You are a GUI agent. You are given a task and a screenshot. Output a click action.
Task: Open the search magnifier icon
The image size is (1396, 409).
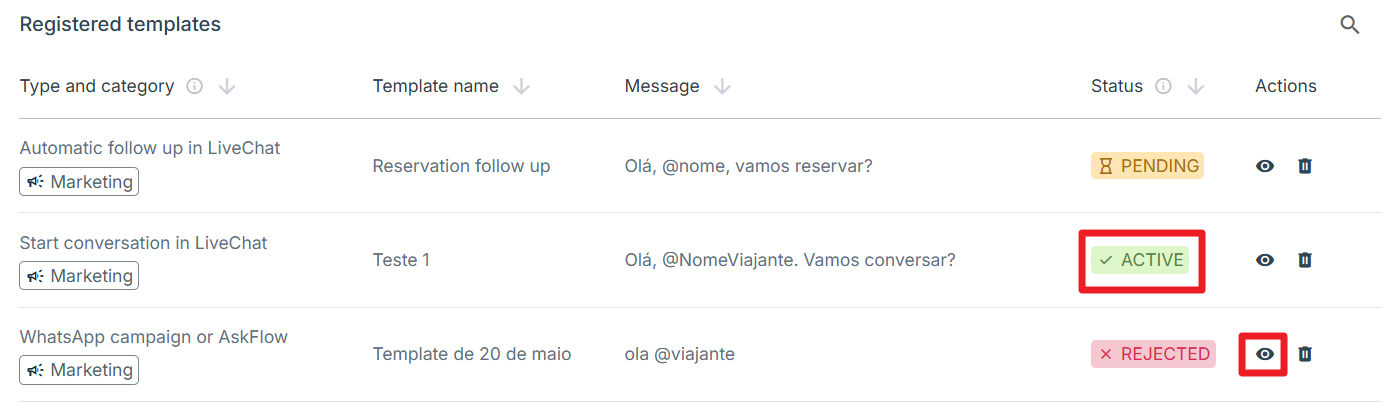pos(1350,25)
